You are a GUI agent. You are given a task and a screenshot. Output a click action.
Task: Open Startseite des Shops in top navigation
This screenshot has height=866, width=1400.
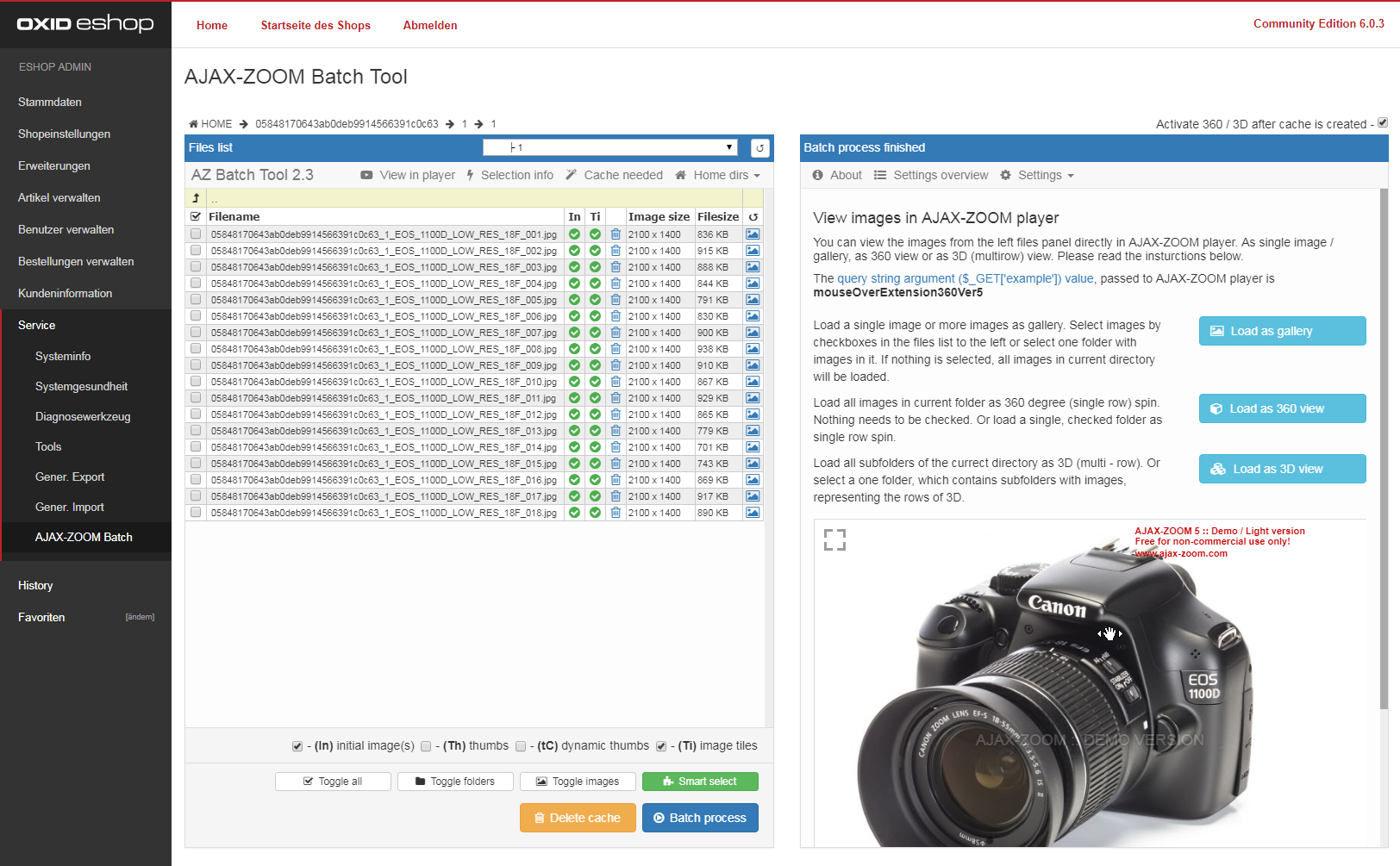316,25
